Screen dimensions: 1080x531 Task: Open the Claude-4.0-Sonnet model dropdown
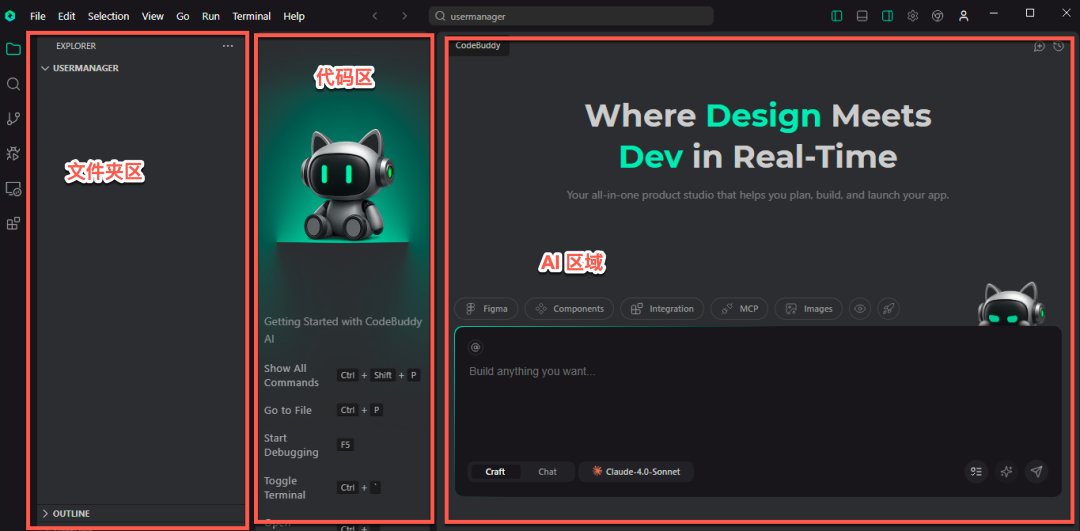point(636,472)
